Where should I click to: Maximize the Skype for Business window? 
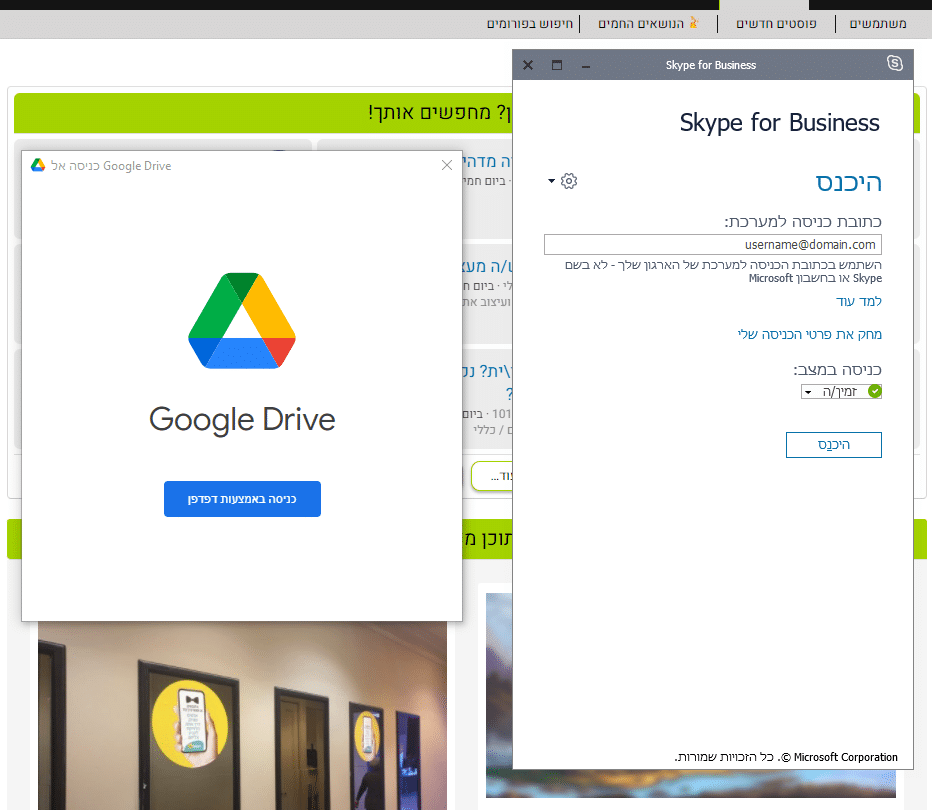pos(557,65)
